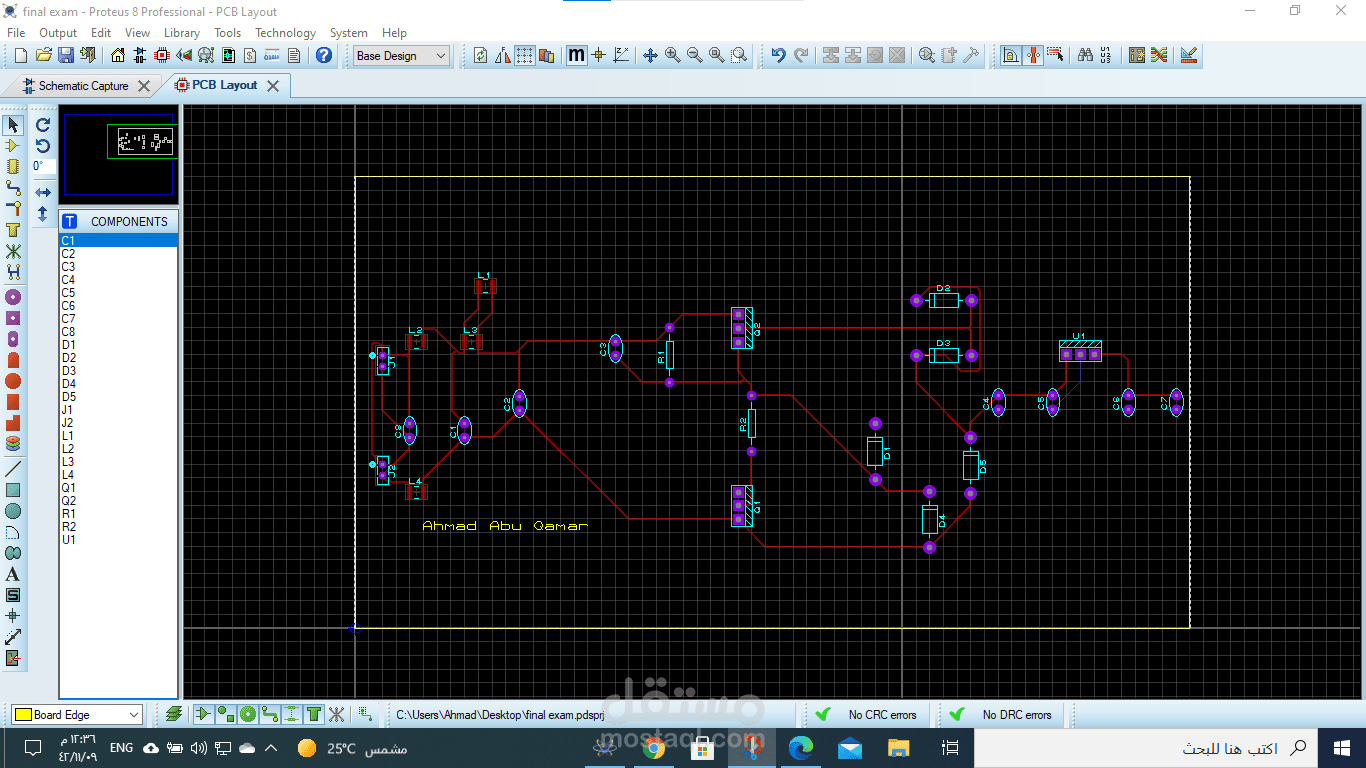Click the 'No CRC errors' status button
Screen dimensions: 1366x768
coord(867,714)
